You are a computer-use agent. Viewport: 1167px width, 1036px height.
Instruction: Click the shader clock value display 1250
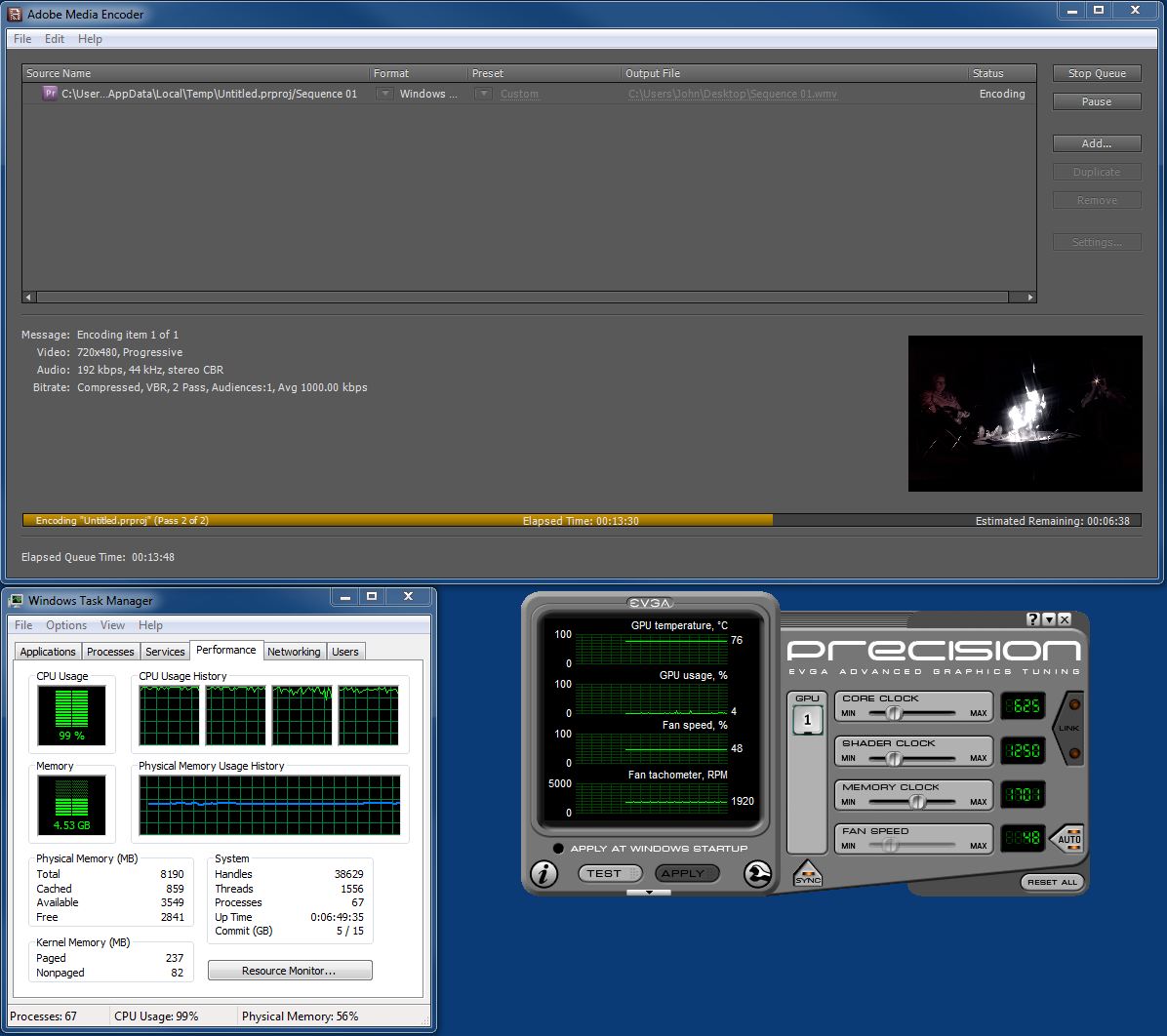(x=1023, y=750)
